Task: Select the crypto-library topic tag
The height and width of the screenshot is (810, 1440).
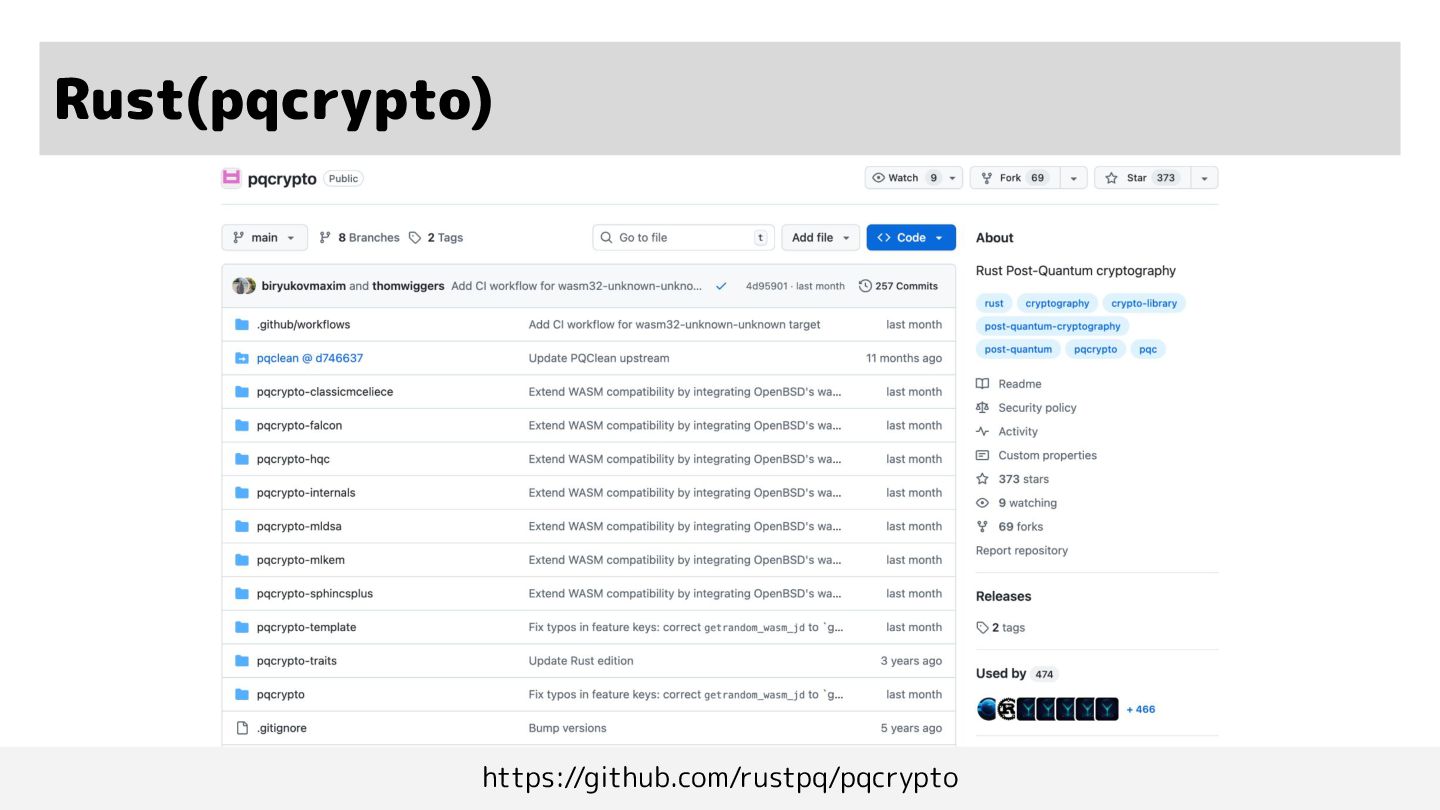Action: point(1144,303)
